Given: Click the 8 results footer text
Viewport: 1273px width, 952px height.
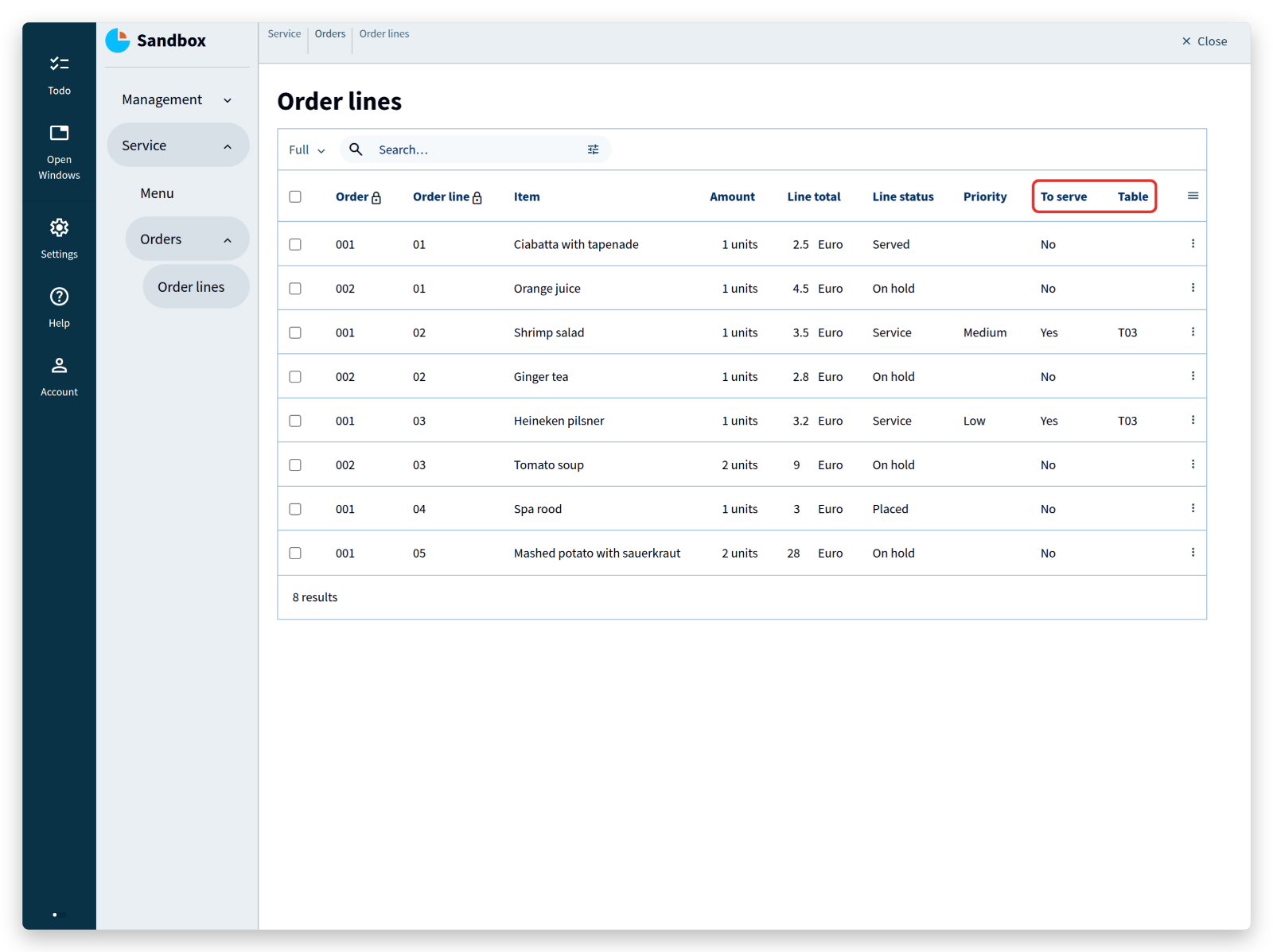Looking at the screenshot, I should tap(315, 597).
